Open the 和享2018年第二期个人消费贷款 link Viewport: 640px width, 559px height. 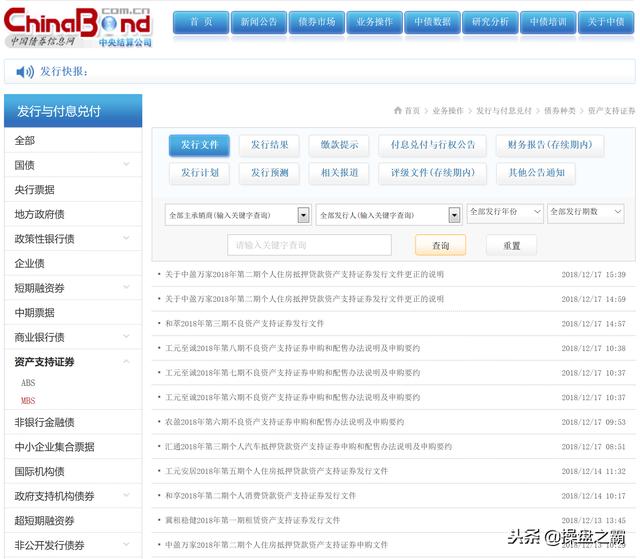coord(260,495)
